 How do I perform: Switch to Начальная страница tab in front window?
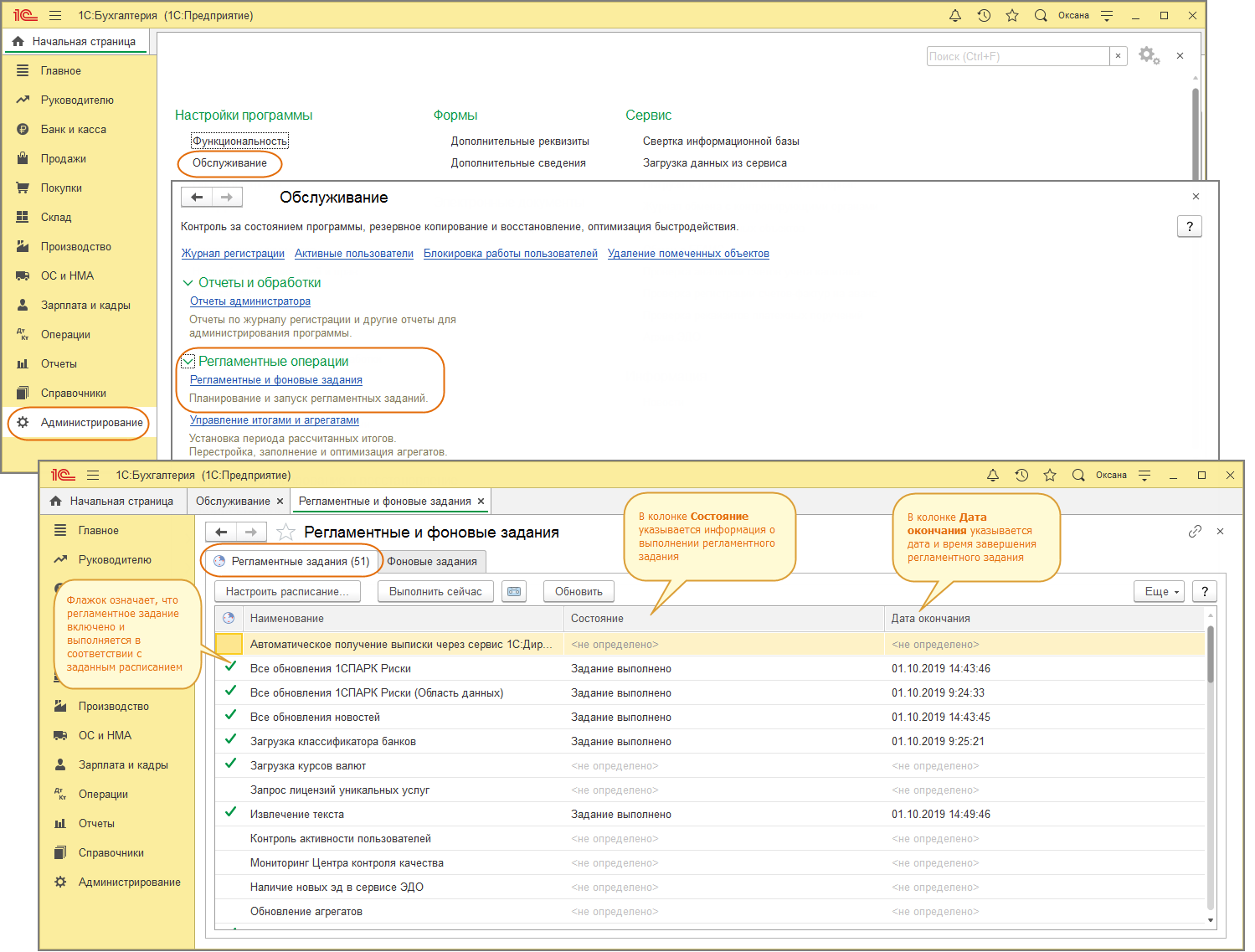pyautogui.click(x=111, y=501)
